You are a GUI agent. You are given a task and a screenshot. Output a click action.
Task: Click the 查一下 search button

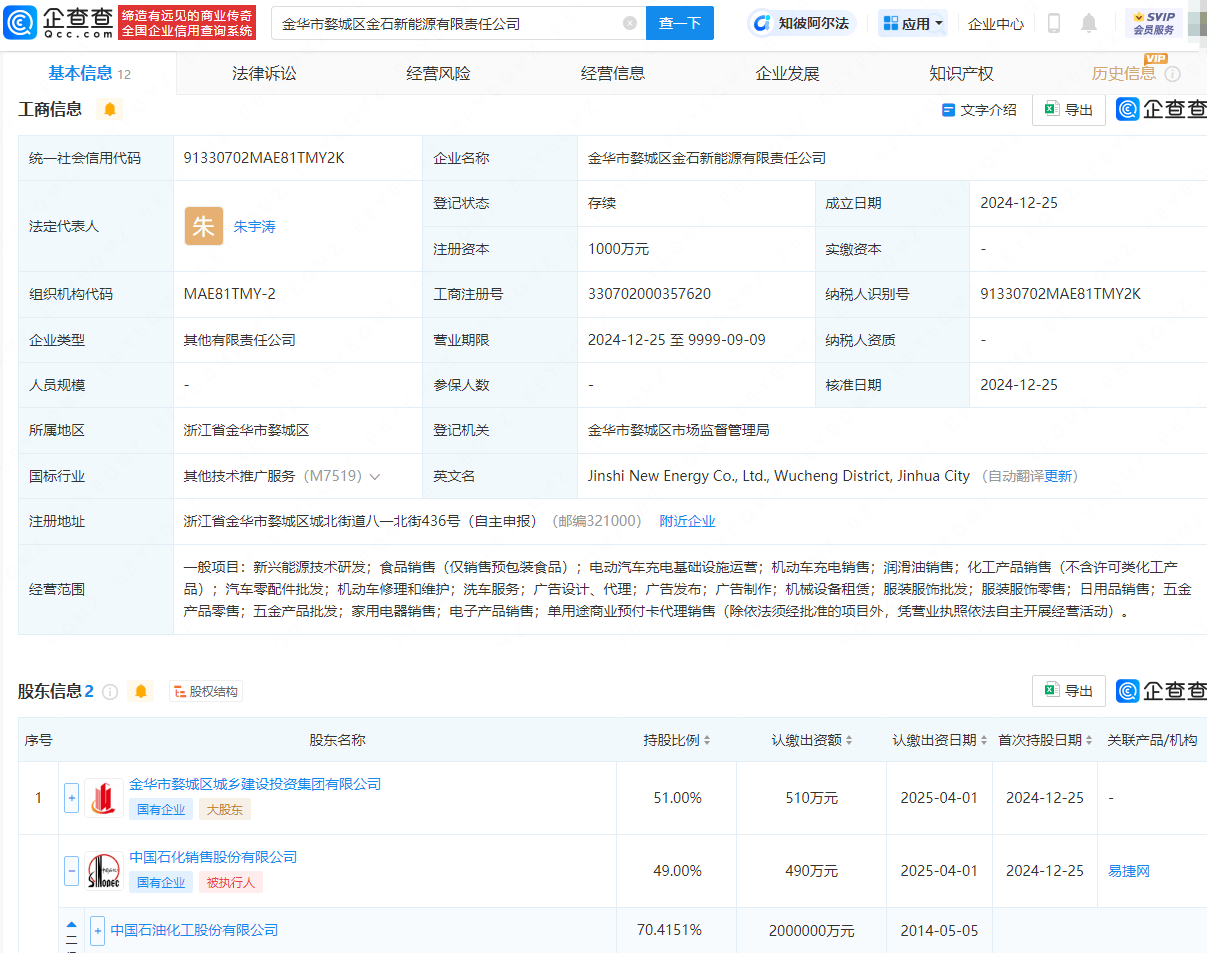tap(680, 23)
